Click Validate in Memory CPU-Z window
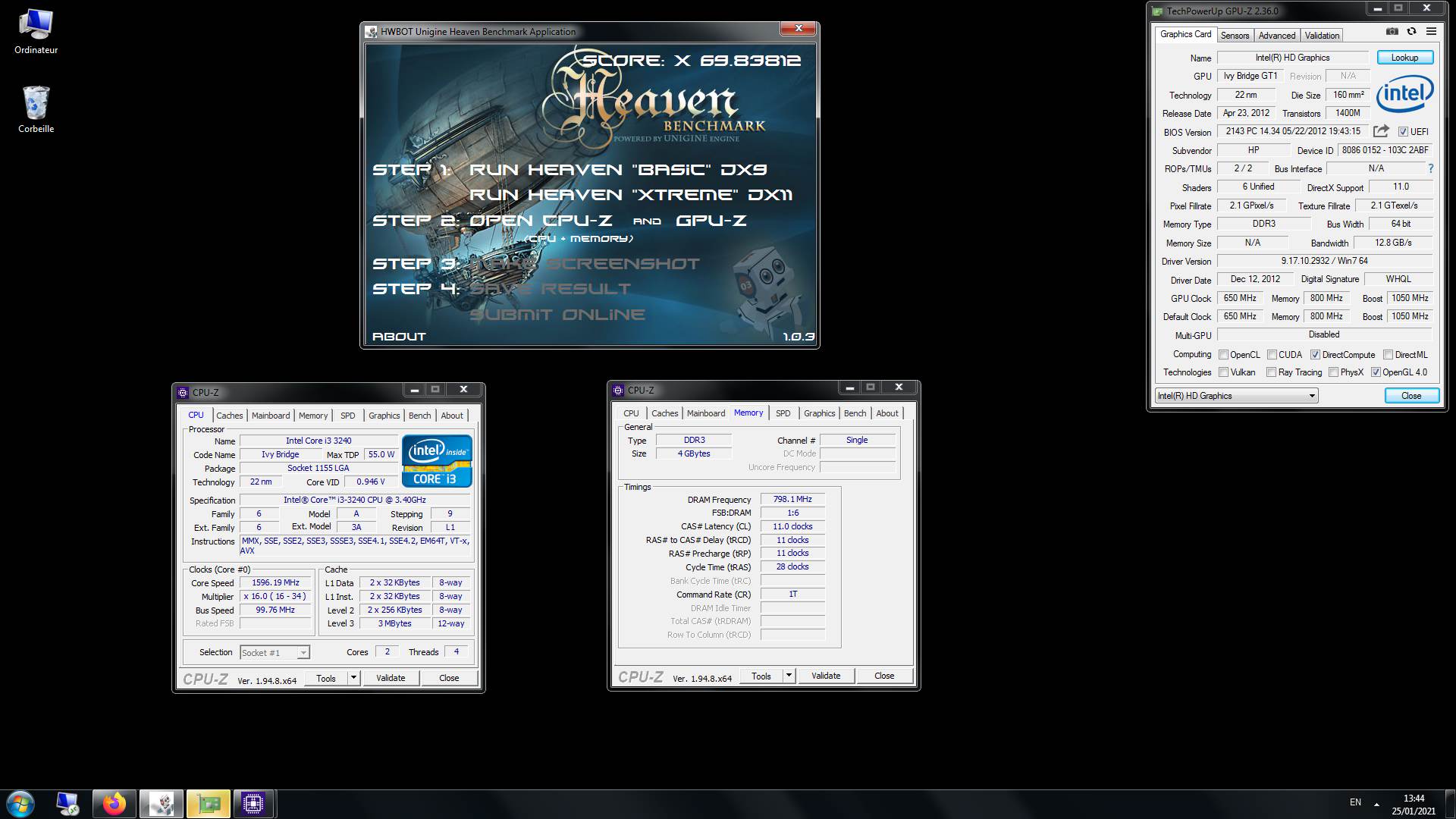This screenshot has height=819, width=1456. tap(826, 676)
